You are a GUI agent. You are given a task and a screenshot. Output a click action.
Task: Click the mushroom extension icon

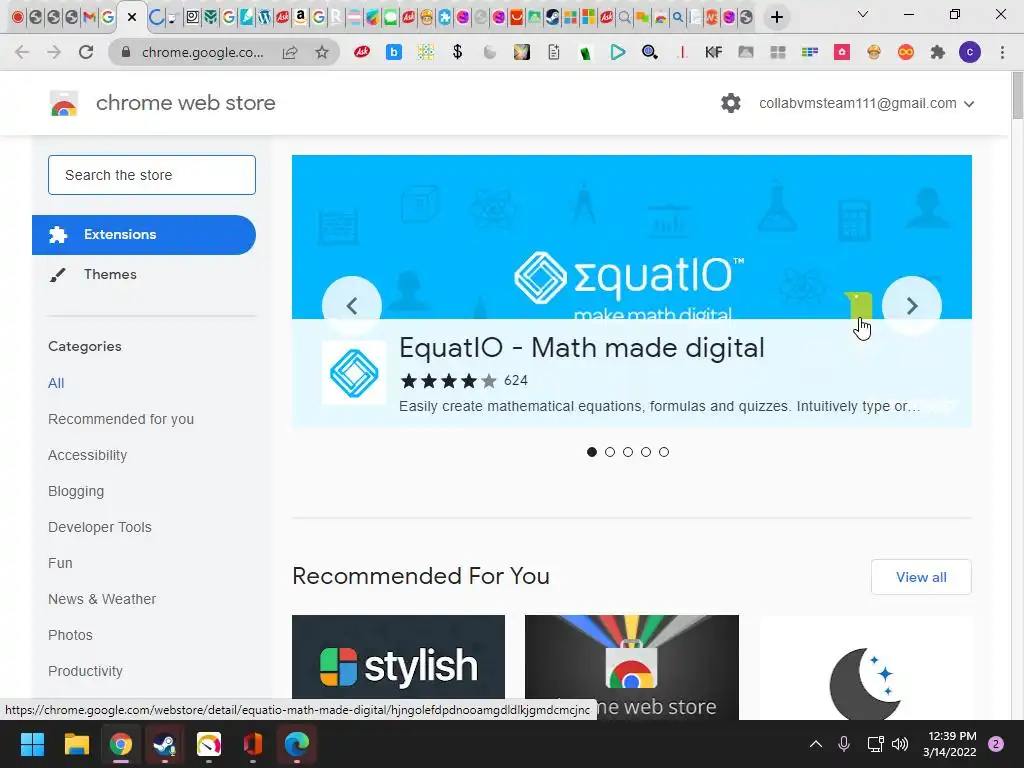tap(874, 52)
